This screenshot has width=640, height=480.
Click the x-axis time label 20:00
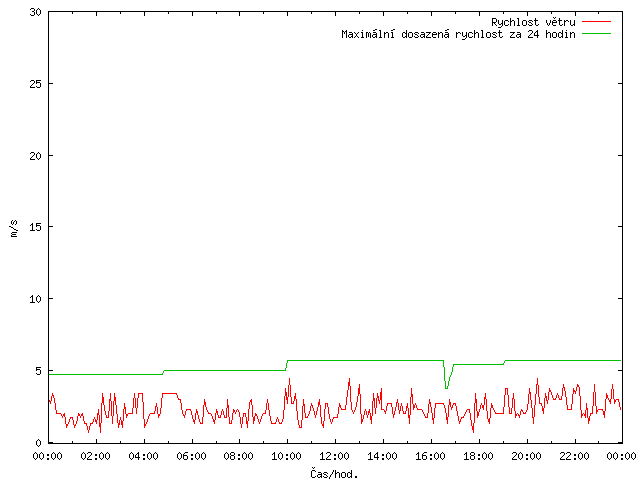point(526,456)
